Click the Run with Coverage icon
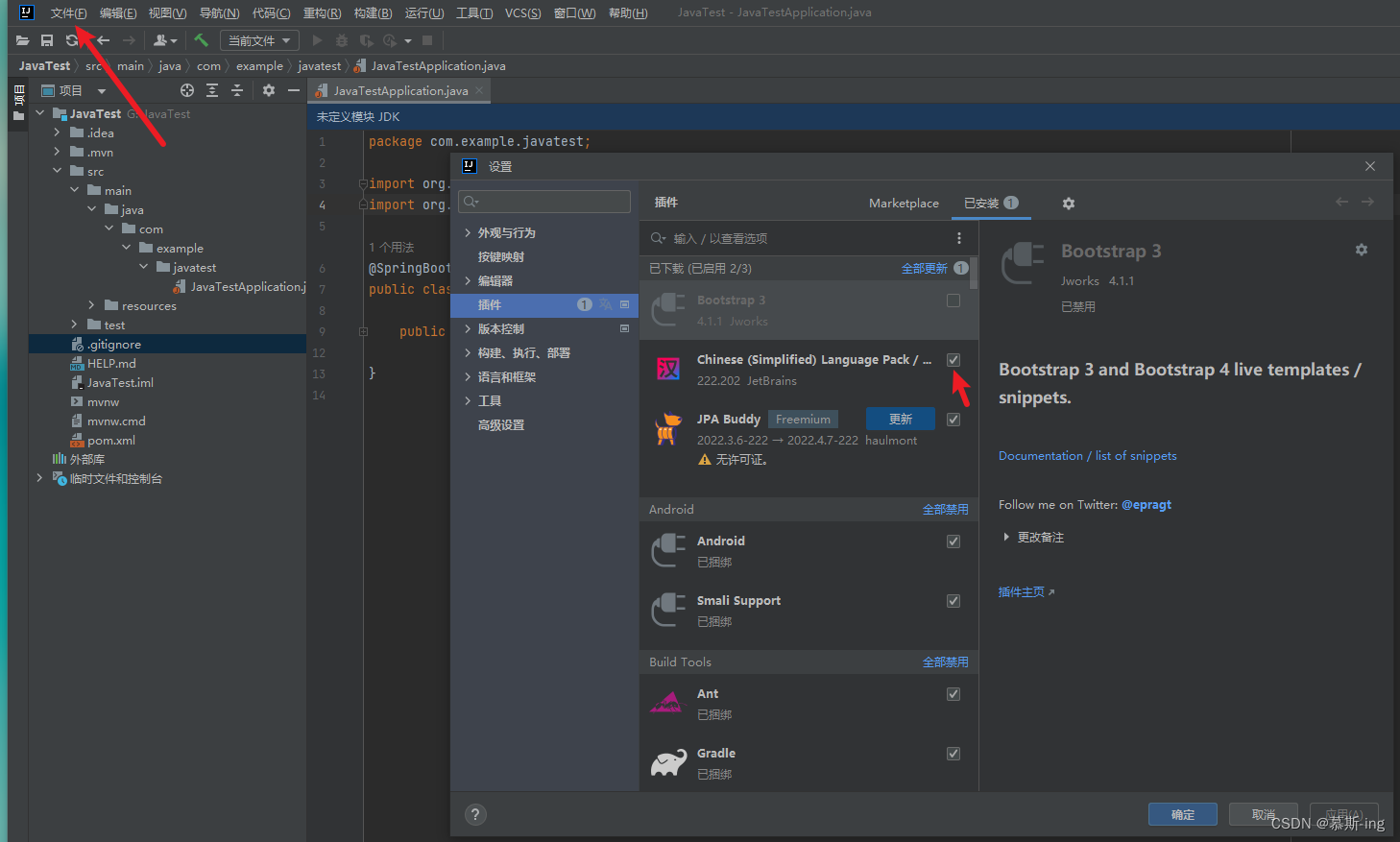This screenshot has width=1400, height=842. pos(366,40)
